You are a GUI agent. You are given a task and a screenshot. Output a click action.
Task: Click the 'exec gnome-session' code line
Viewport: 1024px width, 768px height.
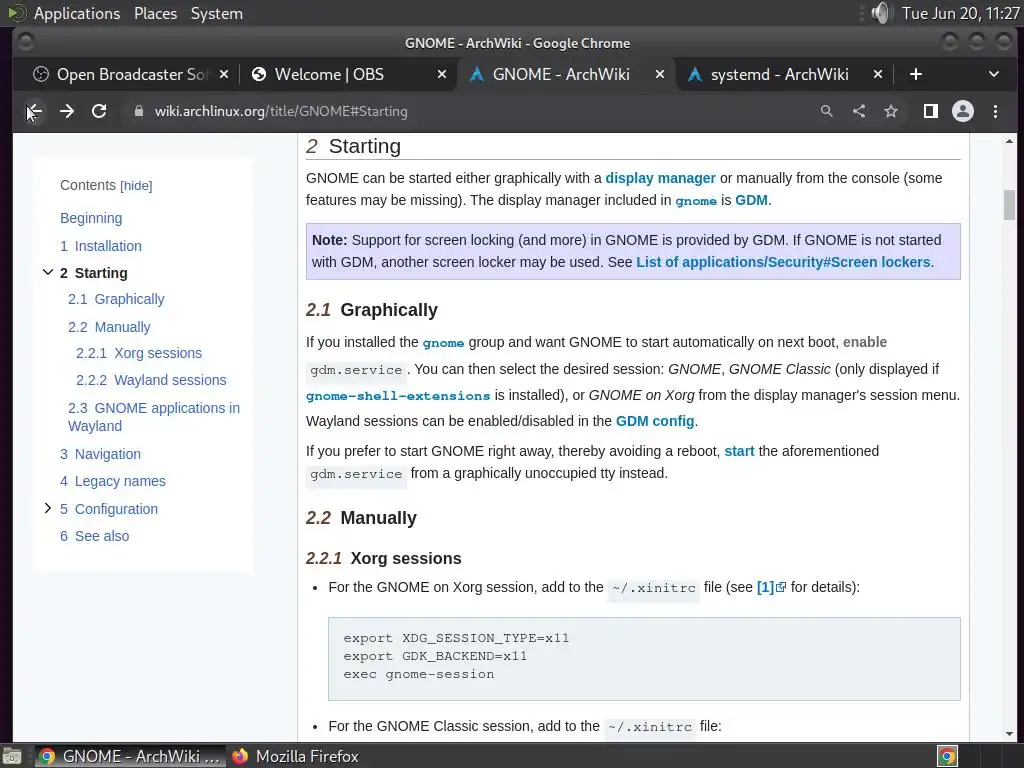[419, 674]
